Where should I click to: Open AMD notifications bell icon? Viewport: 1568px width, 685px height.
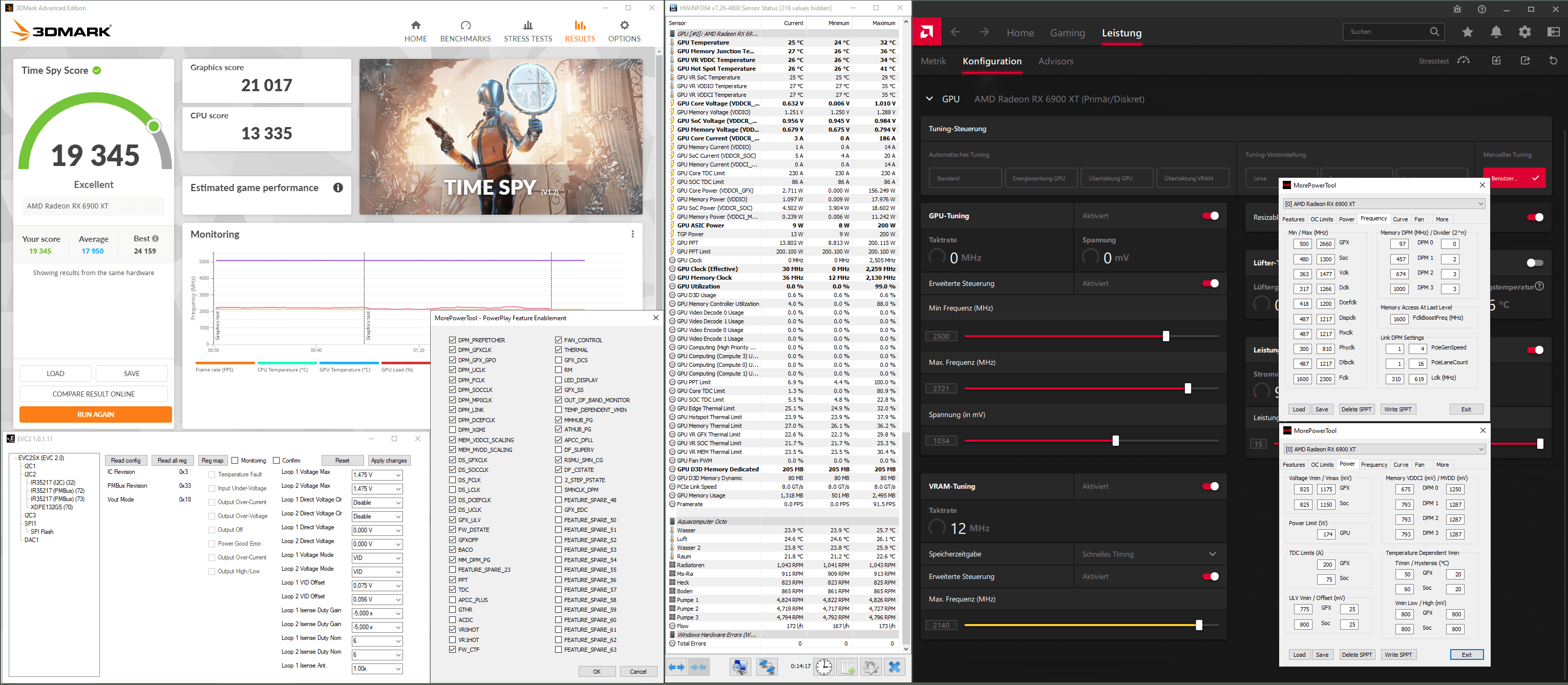click(x=1496, y=32)
